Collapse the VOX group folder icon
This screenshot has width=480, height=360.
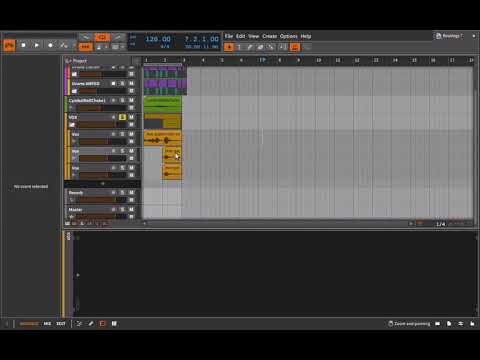72,125
